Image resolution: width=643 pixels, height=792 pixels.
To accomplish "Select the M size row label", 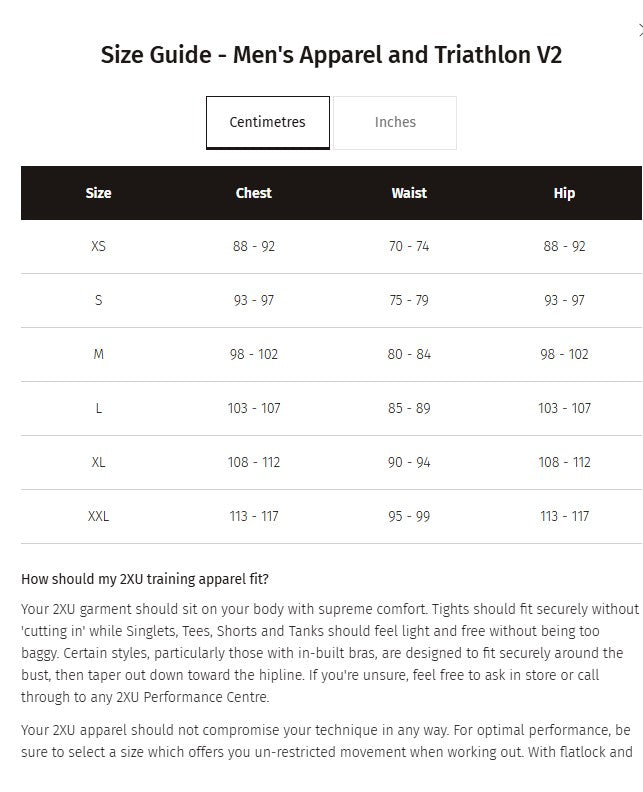I will coord(98,354).
